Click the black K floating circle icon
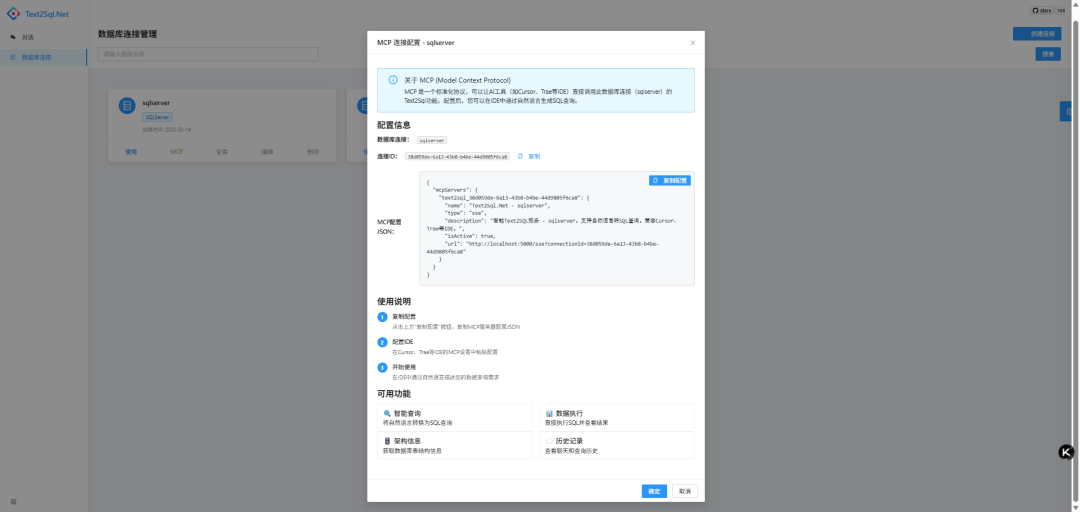This screenshot has width=1080, height=512. [1066, 452]
